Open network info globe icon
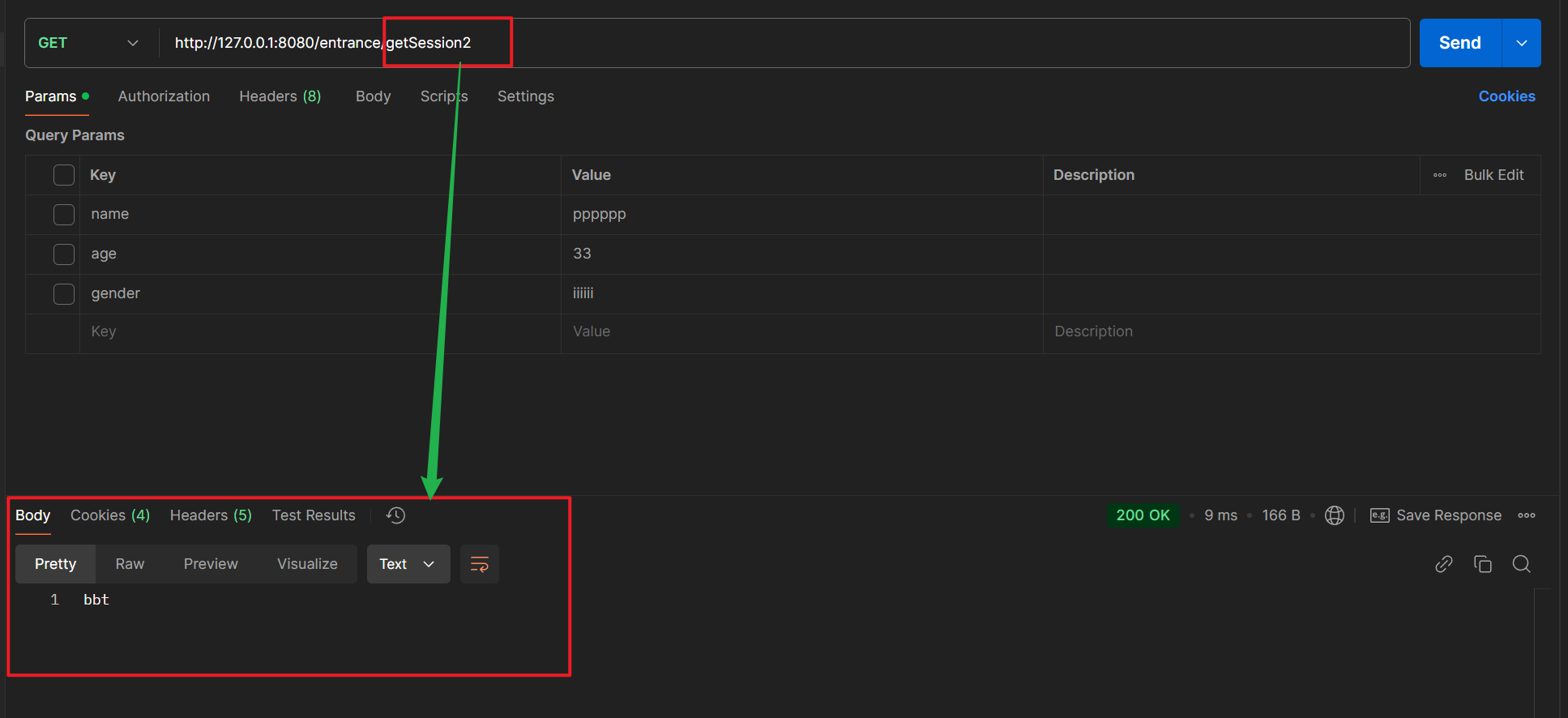 point(1335,515)
